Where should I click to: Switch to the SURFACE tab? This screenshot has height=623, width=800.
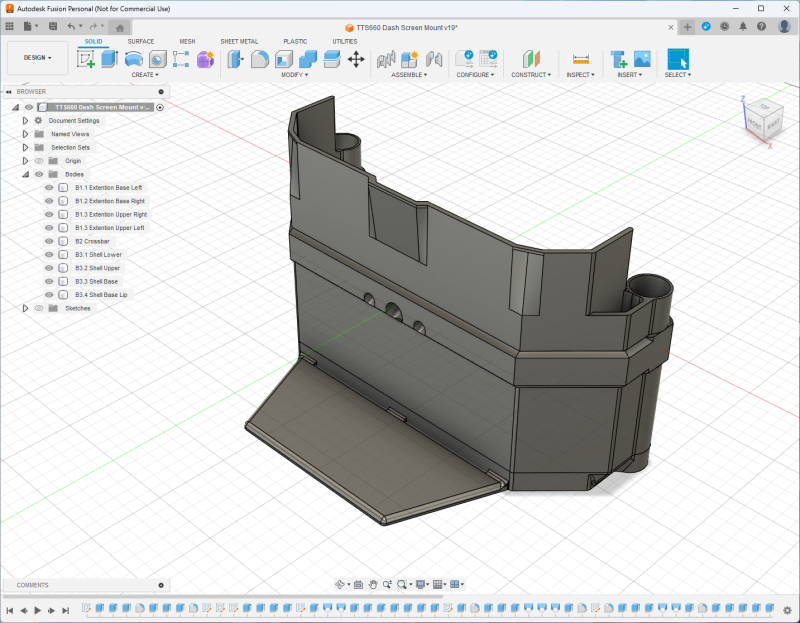[141, 41]
